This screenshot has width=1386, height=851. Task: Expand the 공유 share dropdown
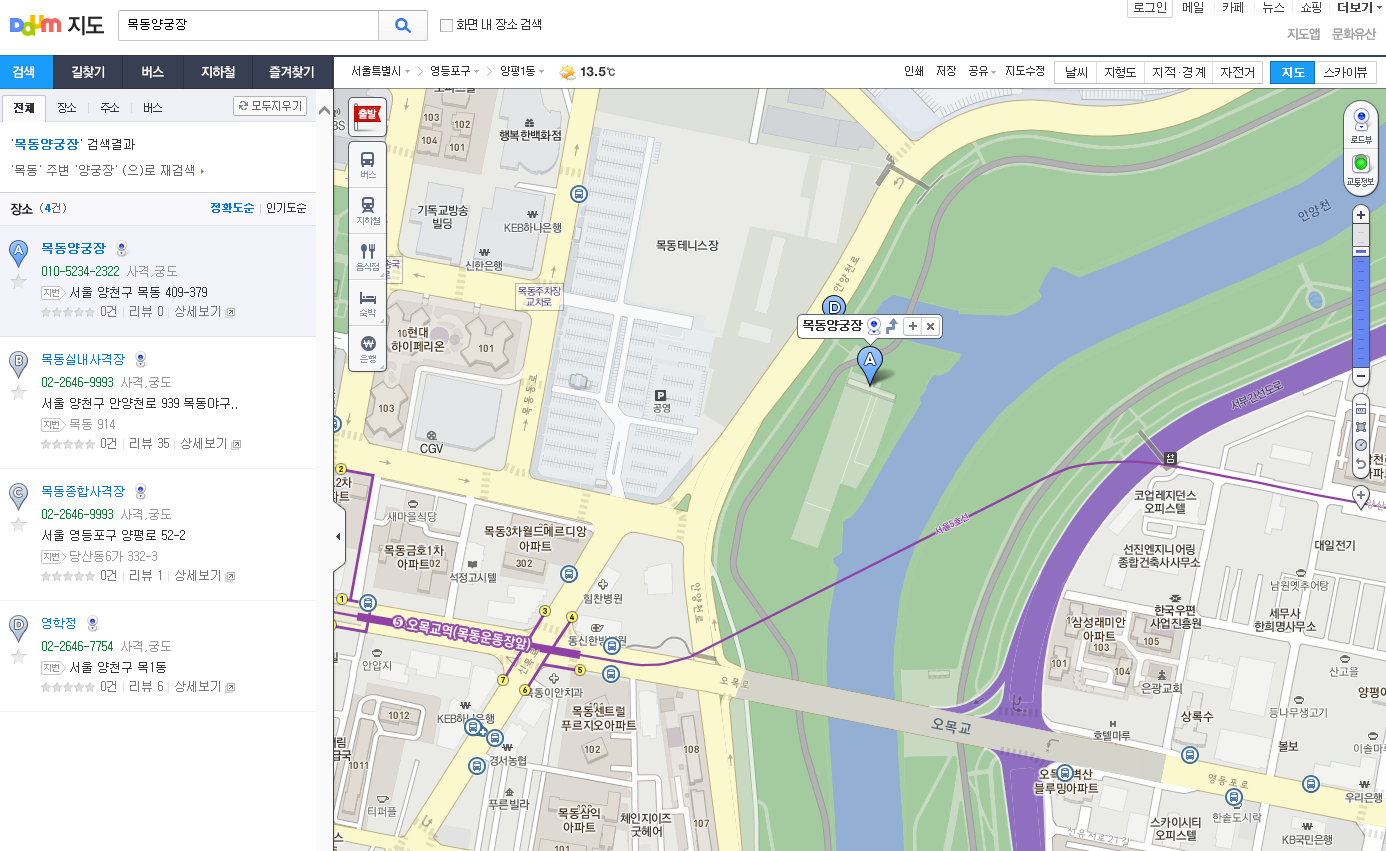coord(981,72)
